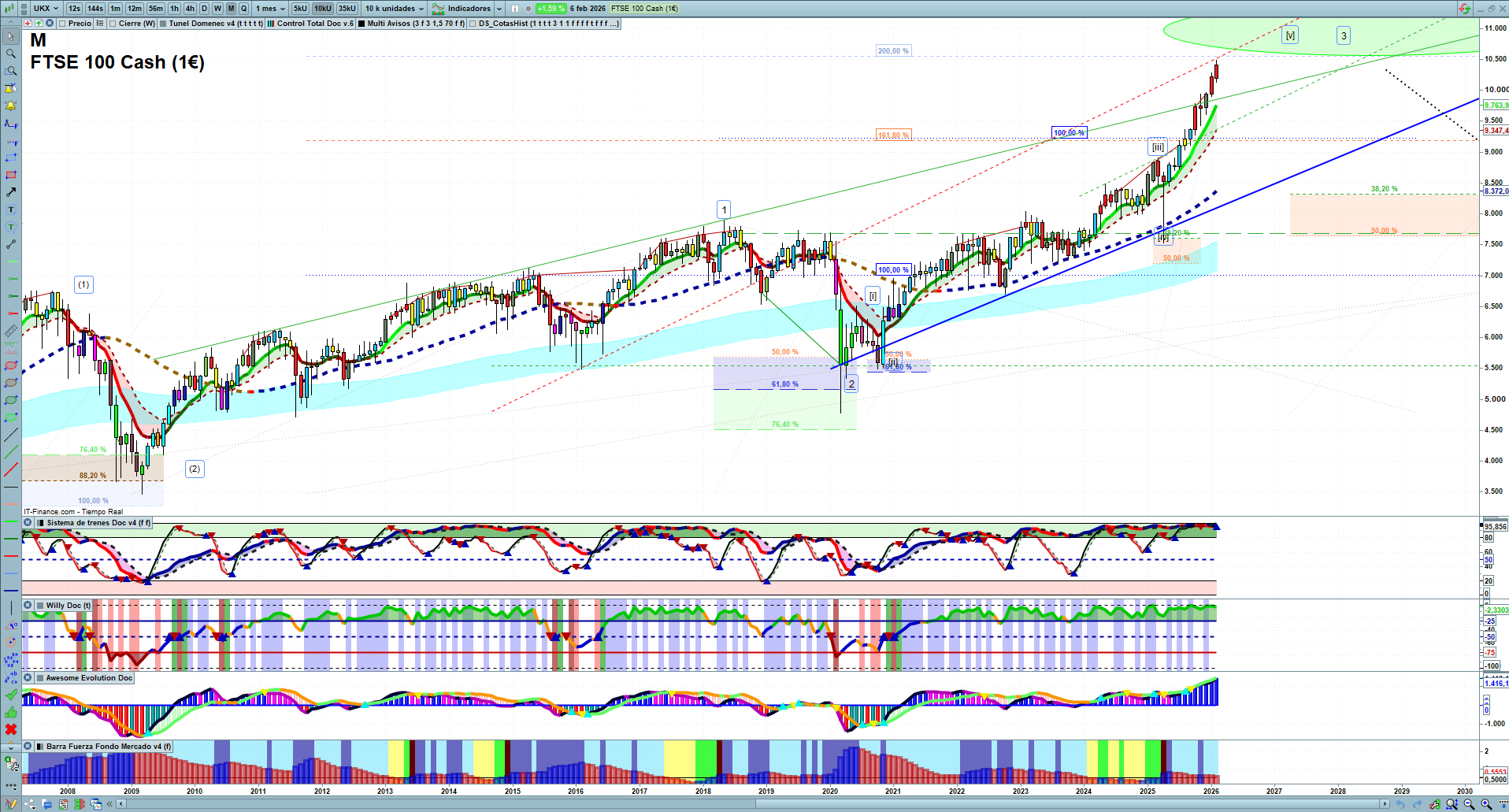The image size is (1509, 812).
Task: Click the zoom out magnifier in bottom bar
Action: [x=1469, y=804]
